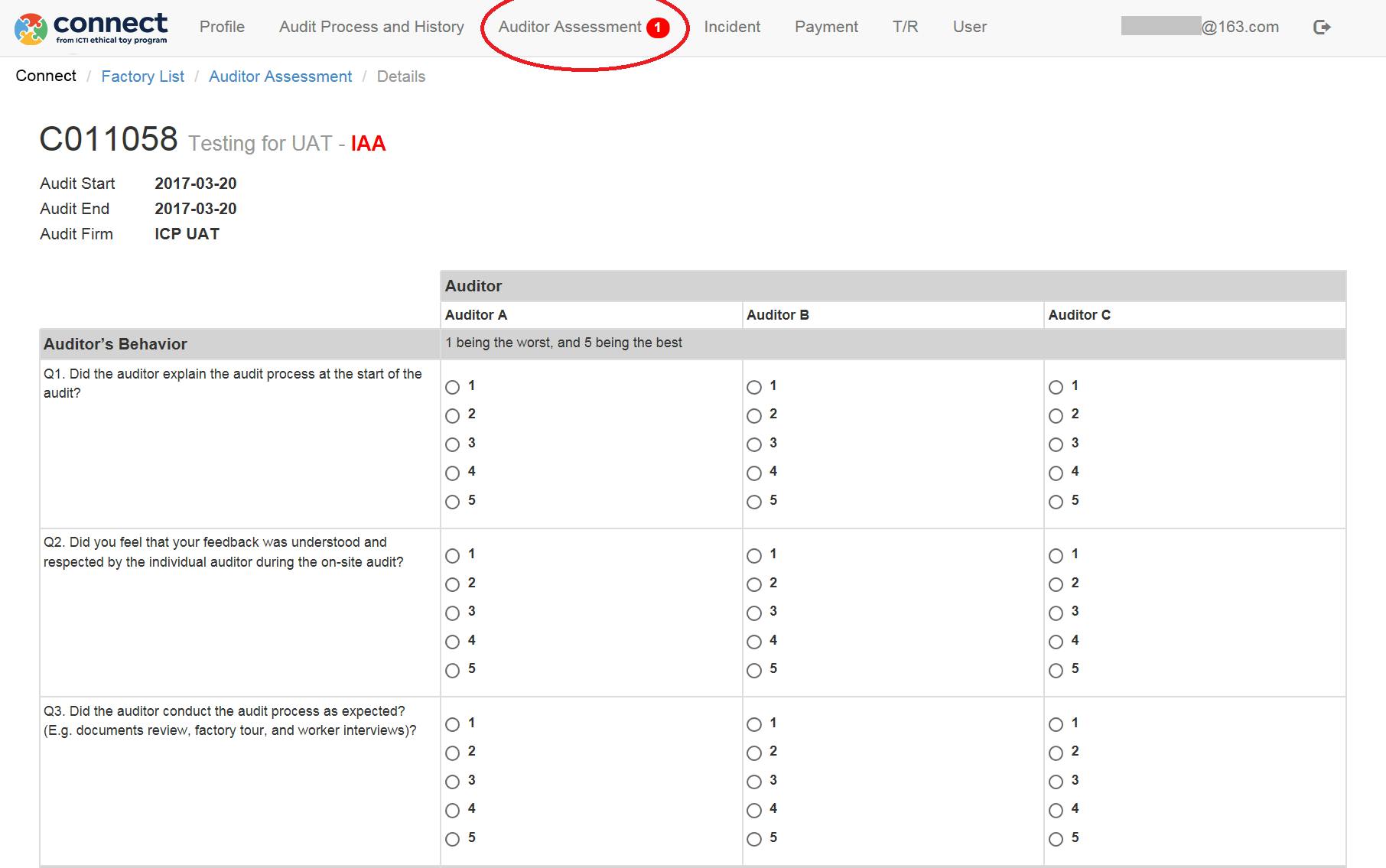
Task: Select rating 3 for Auditor A on Q3
Action: [453, 782]
